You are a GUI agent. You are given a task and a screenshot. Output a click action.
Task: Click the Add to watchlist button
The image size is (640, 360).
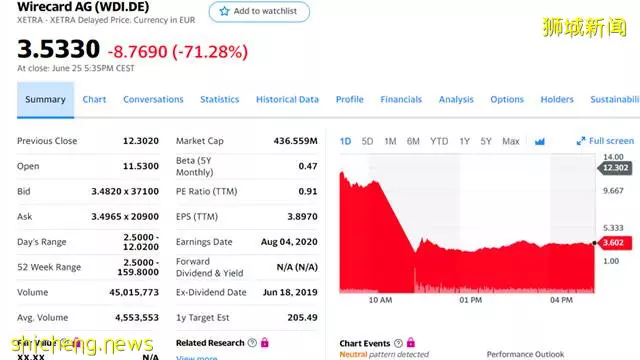(259, 11)
